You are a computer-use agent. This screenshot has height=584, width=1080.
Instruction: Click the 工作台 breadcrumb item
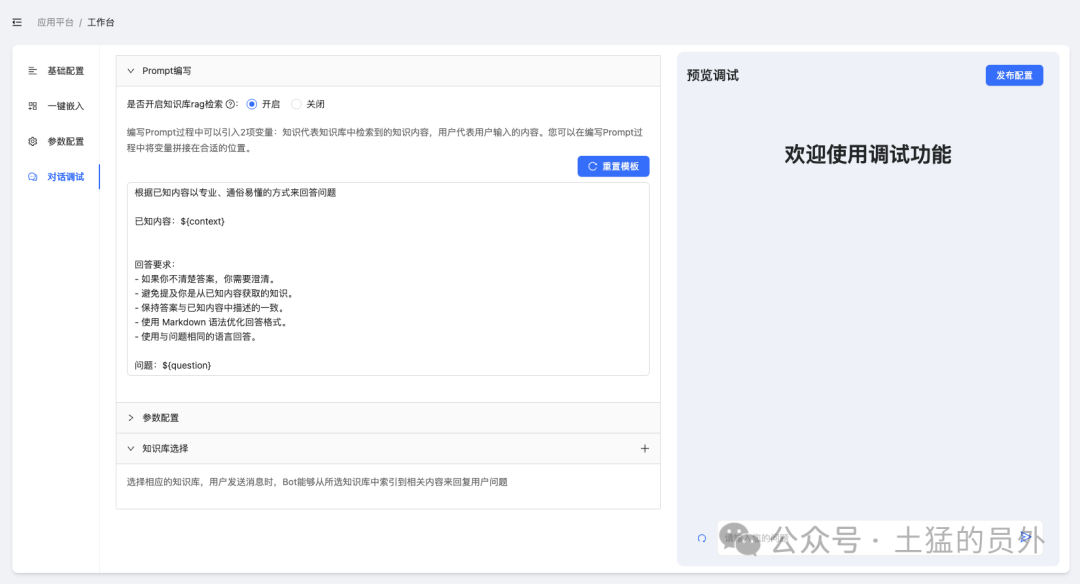(101, 22)
